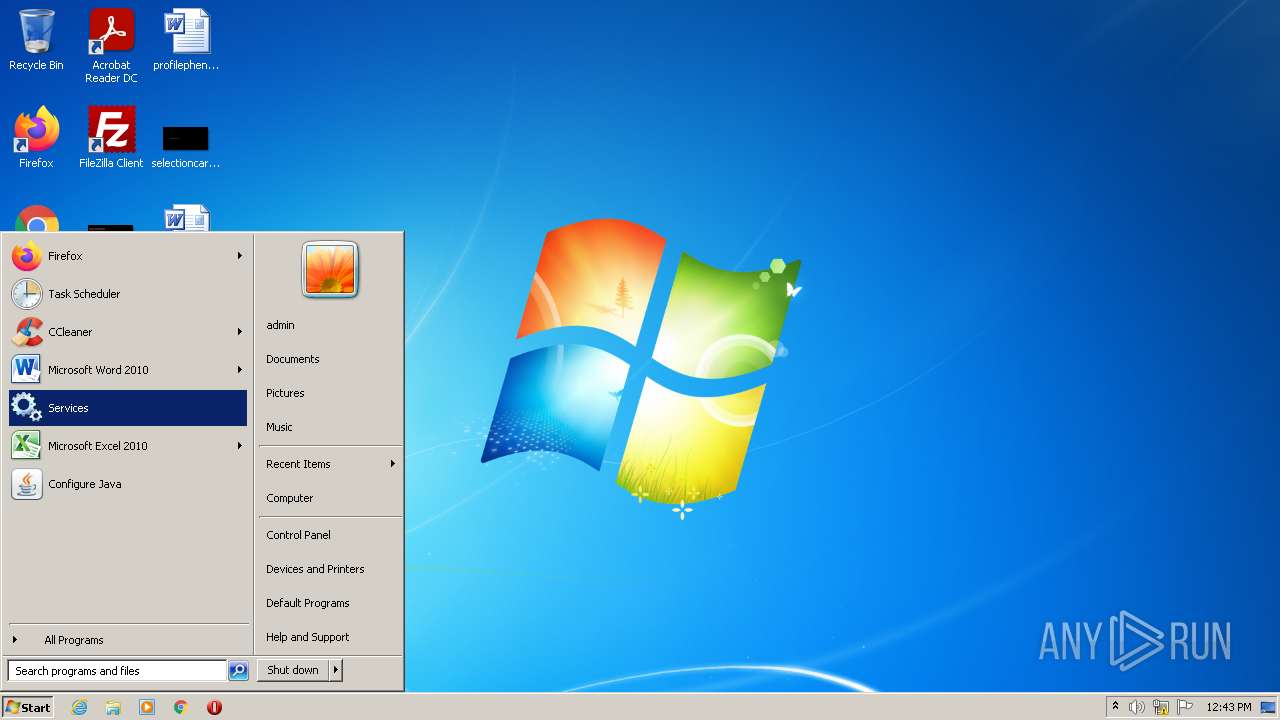Viewport: 1280px width, 720px height.
Task: Click the Configure Java icon
Action: 27,484
